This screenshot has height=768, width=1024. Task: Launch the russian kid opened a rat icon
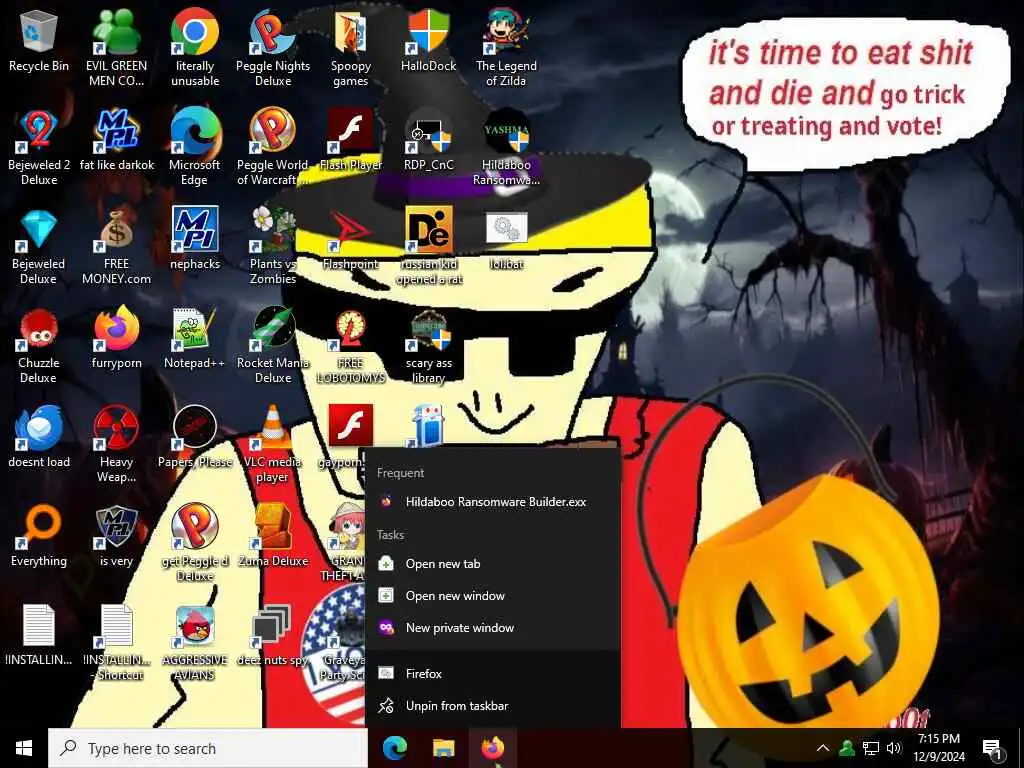pyautogui.click(x=430, y=246)
